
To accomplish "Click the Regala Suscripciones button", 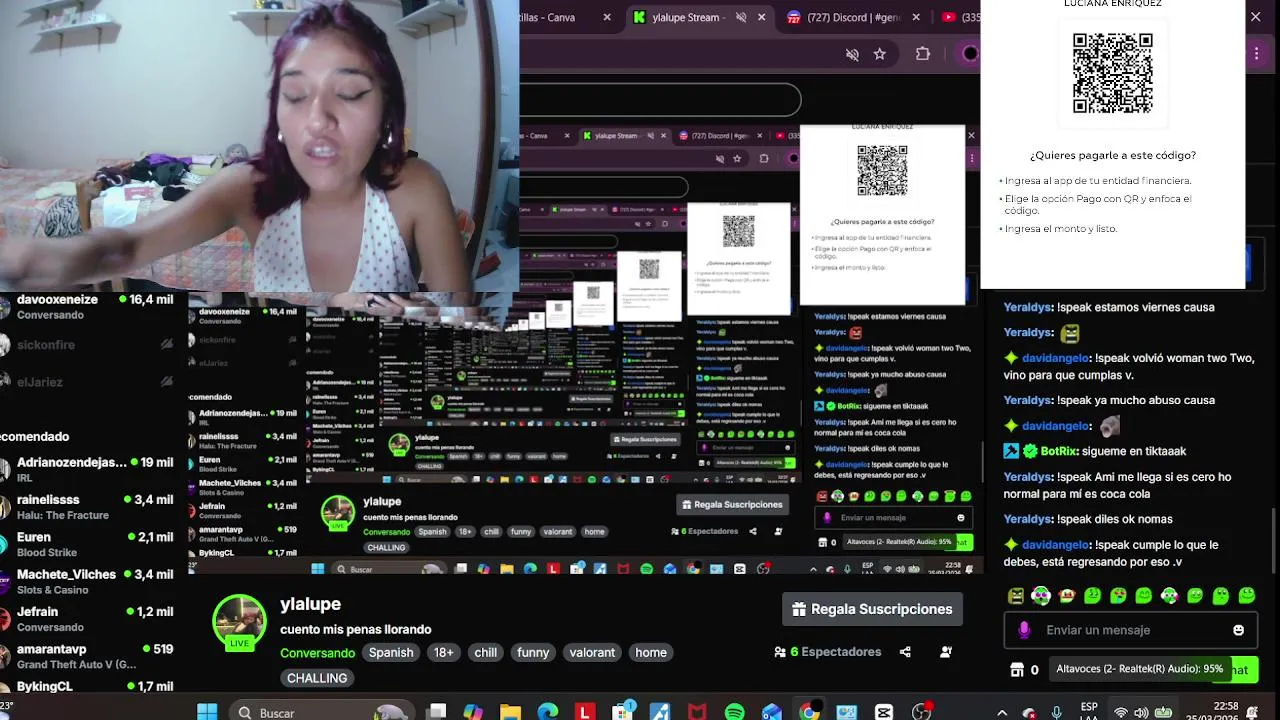I will tap(872, 609).
